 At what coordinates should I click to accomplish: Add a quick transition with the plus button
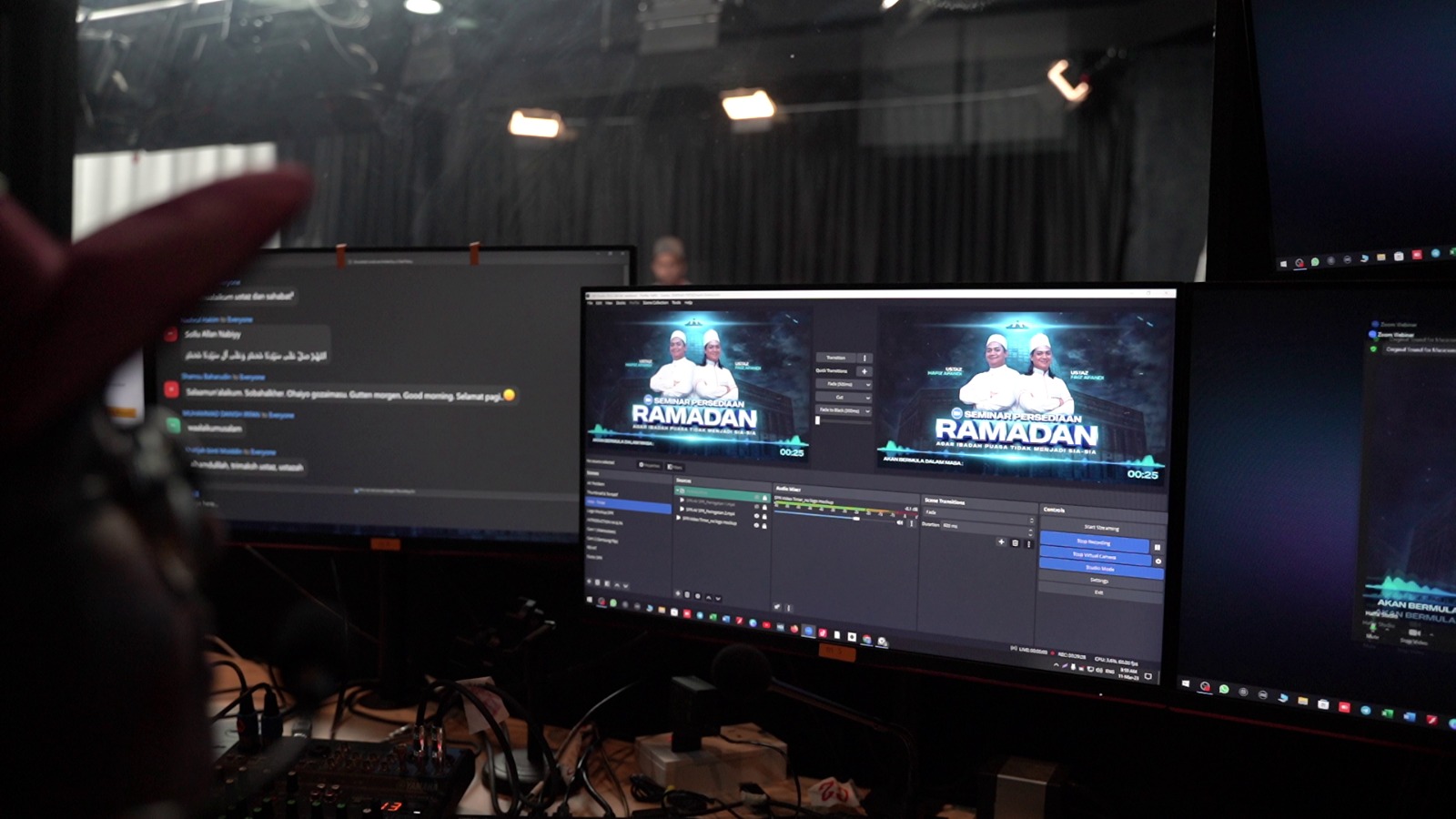[x=864, y=371]
